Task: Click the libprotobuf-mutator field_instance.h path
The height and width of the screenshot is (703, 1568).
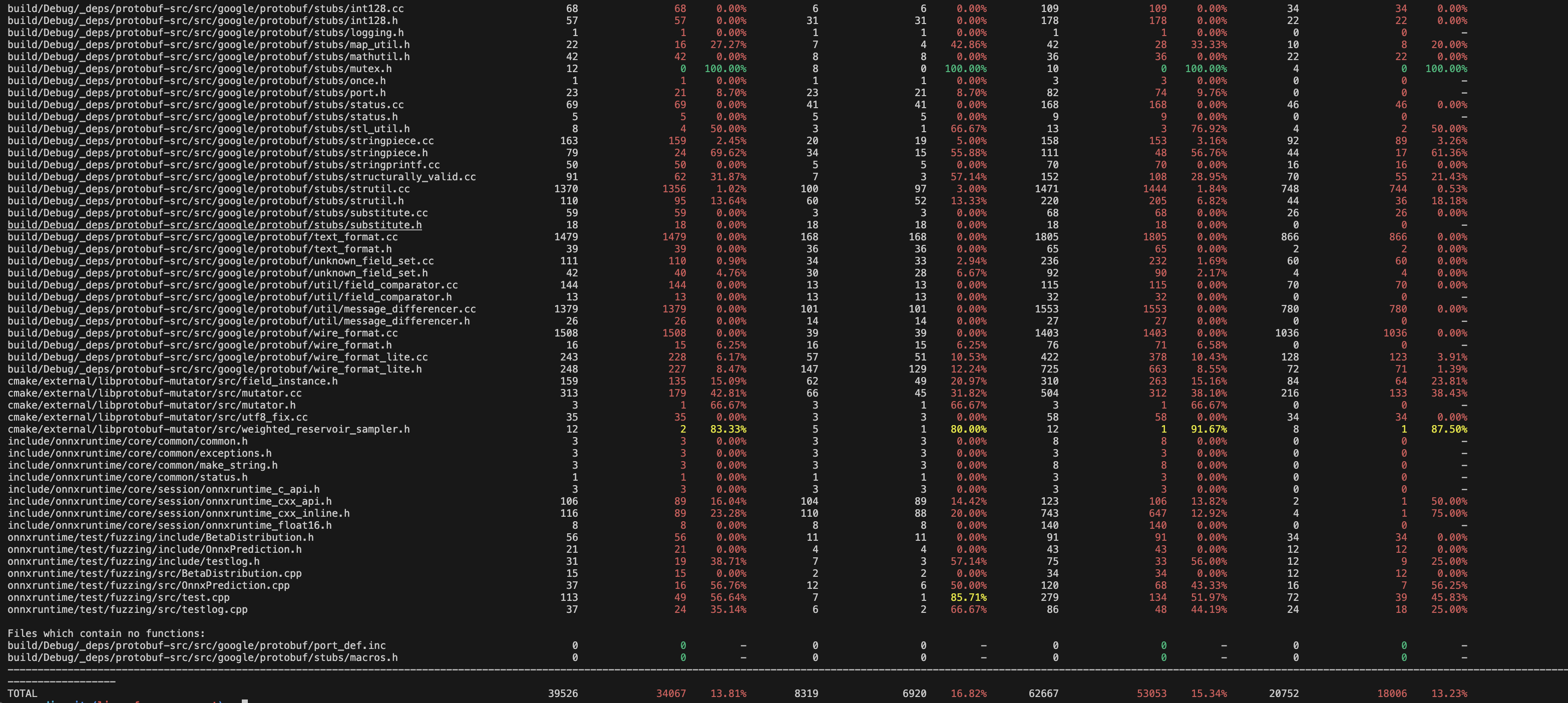Action: point(172,381)
